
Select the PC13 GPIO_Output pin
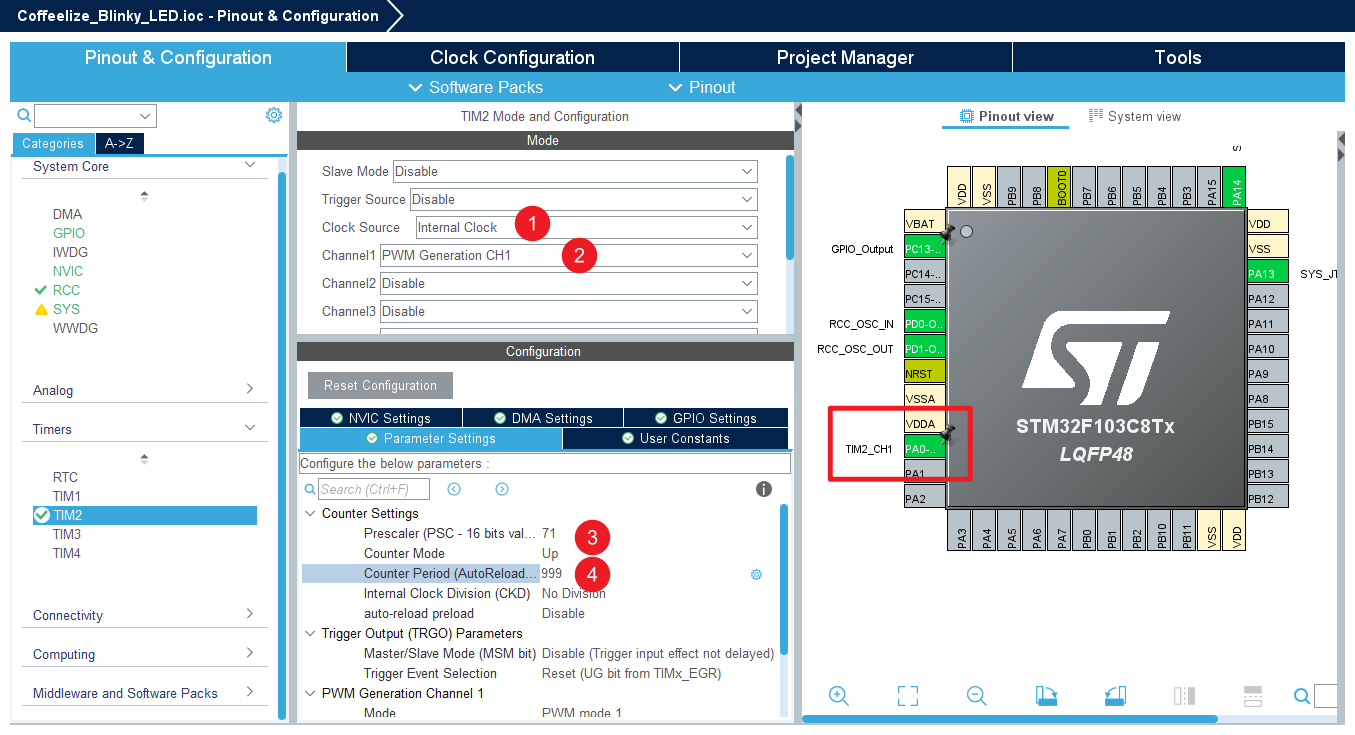[923, 249]
